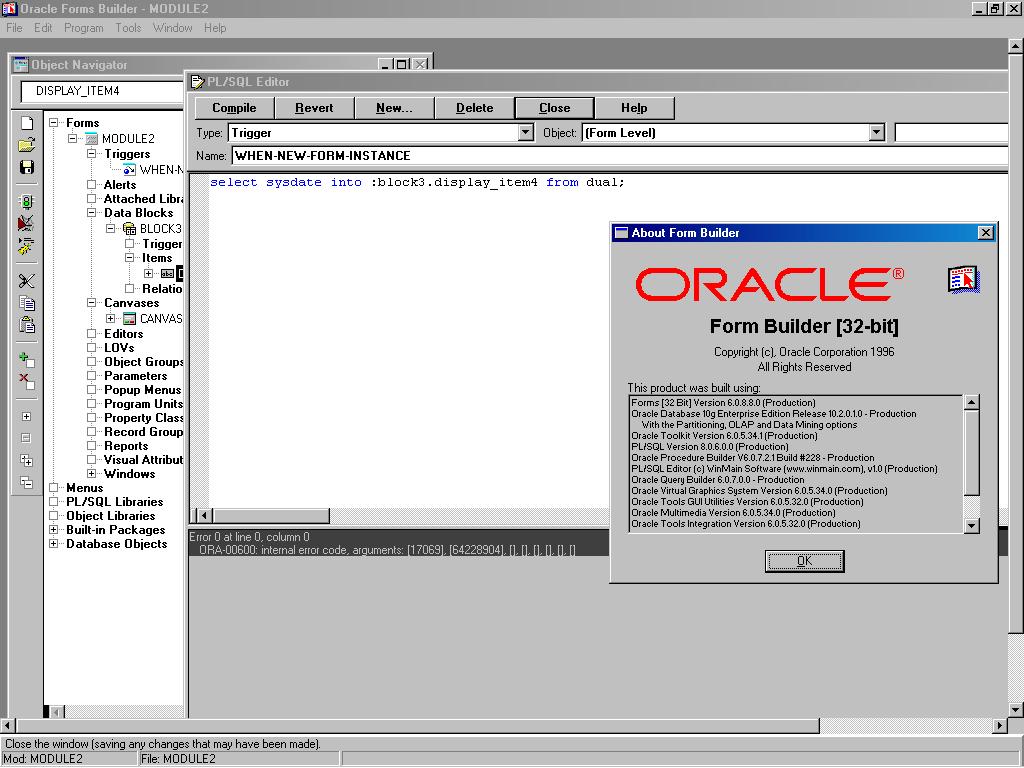Open the File menu
Viewport: 1024px width, 768px height.
(14, 28)
